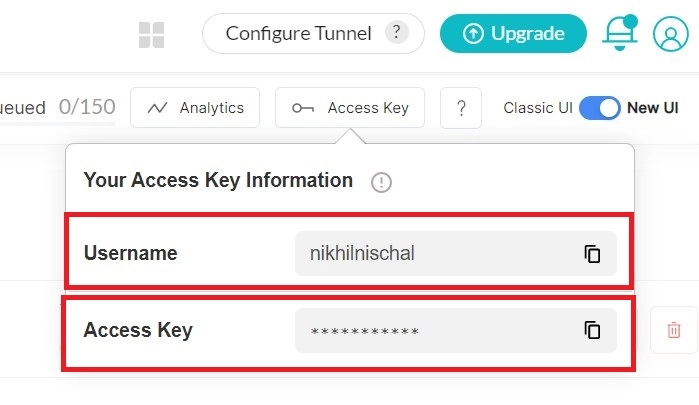This screenshot has width=699, height=405.
Task: Collapse the Access Key dropdown panel
Action: tap(349, 108)
